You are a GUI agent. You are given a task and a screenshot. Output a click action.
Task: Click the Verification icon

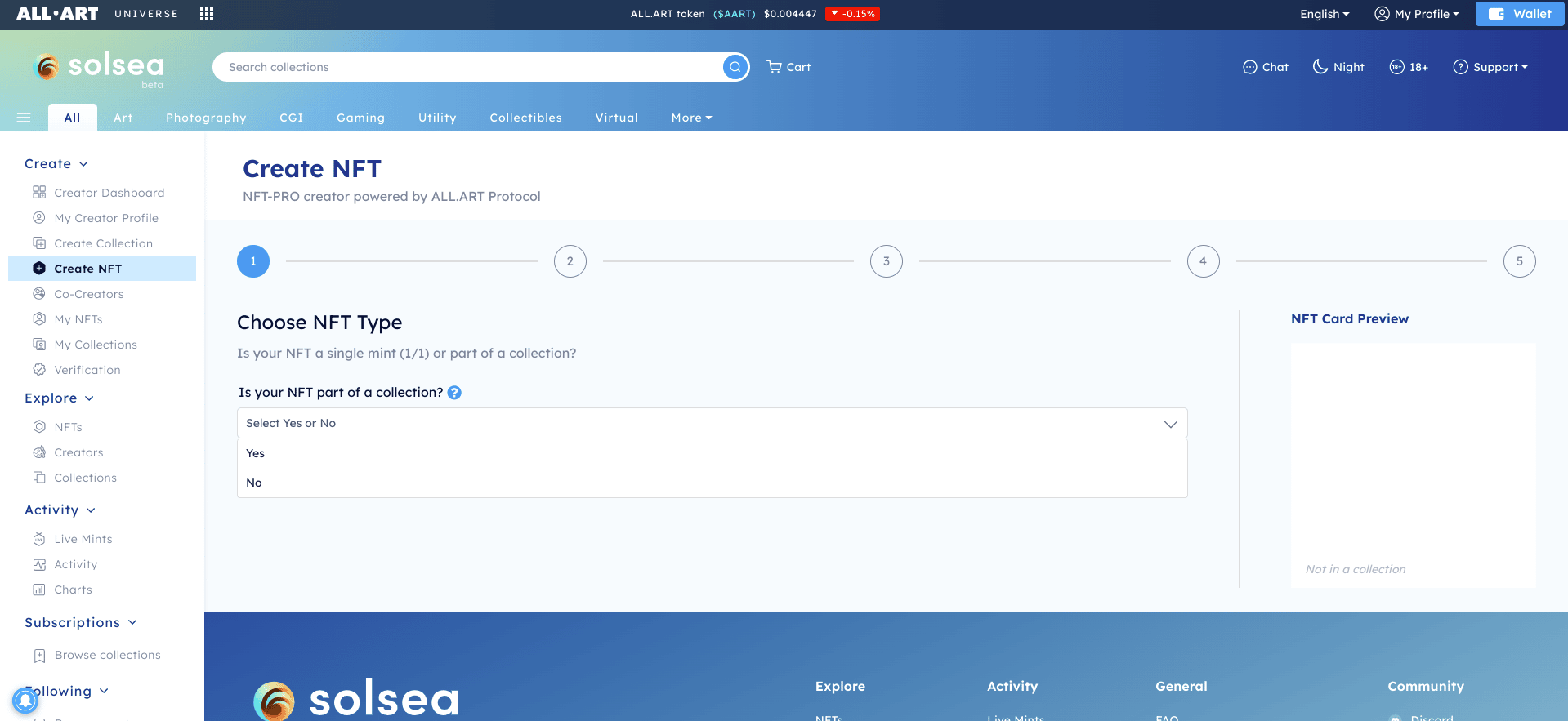[x=39, y=370]
